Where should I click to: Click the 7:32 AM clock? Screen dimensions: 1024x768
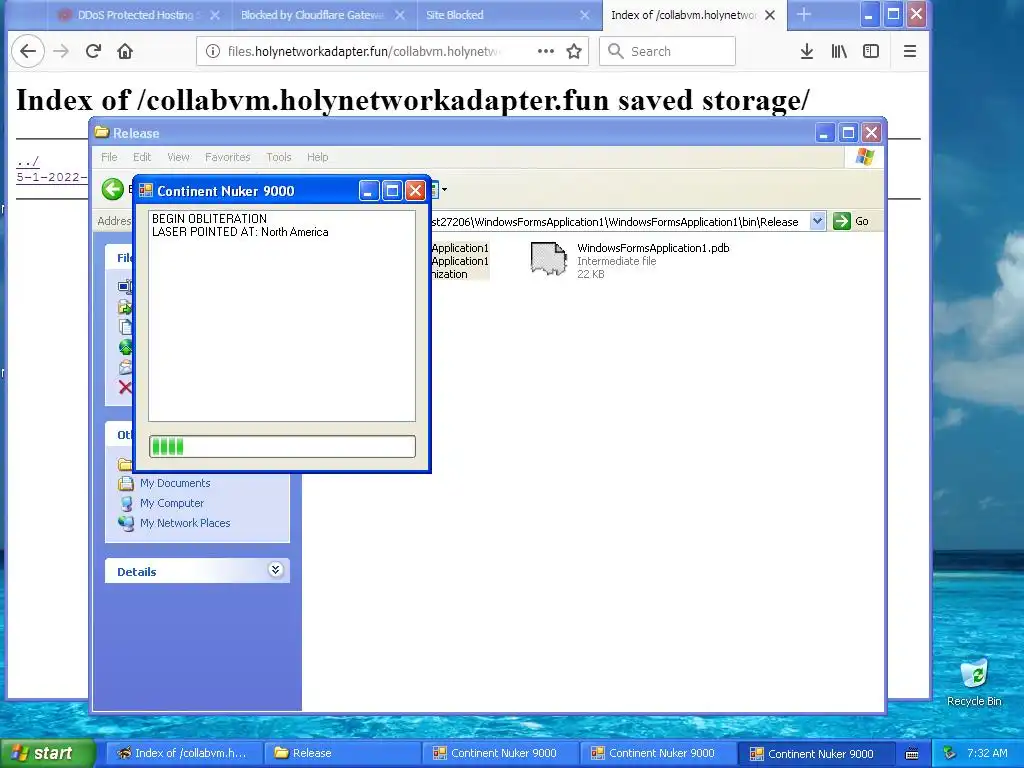click(x=987, y=753)
